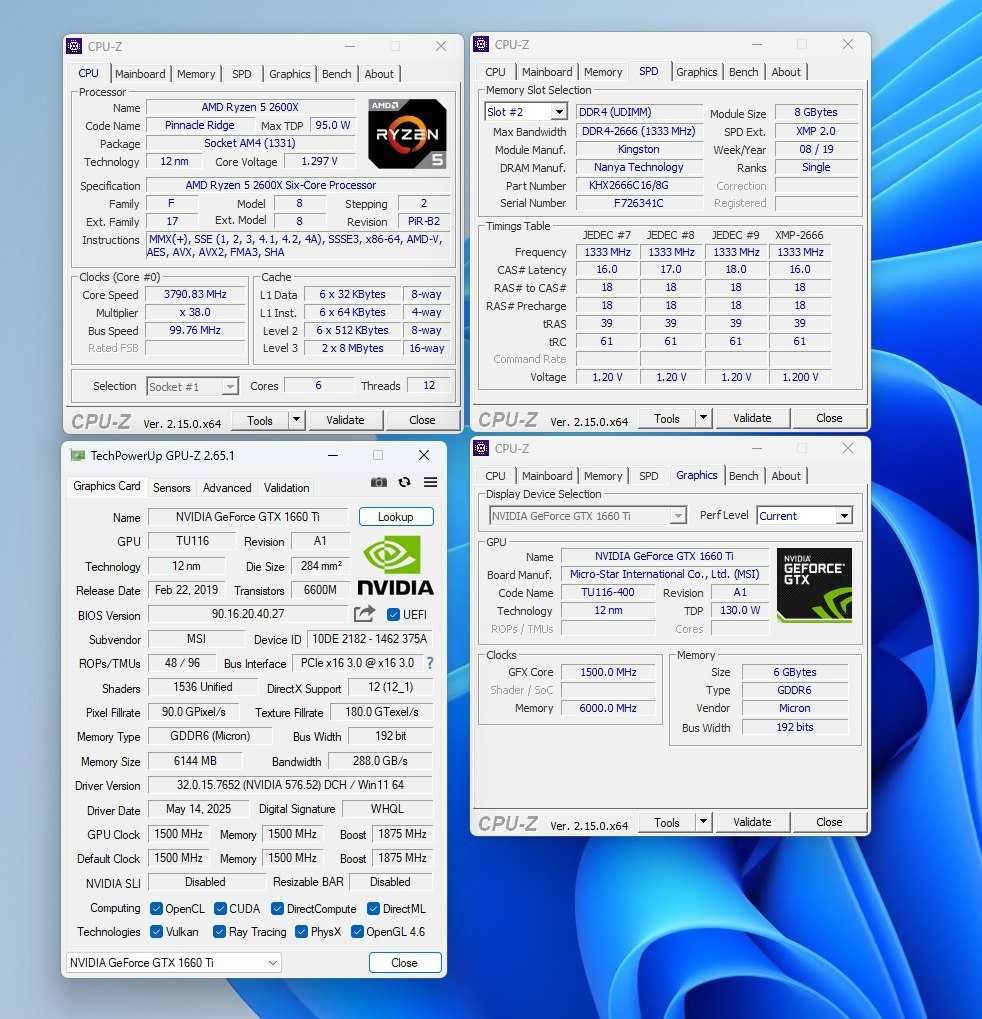Toggle the PhysX checkbox

coord(301,932)
